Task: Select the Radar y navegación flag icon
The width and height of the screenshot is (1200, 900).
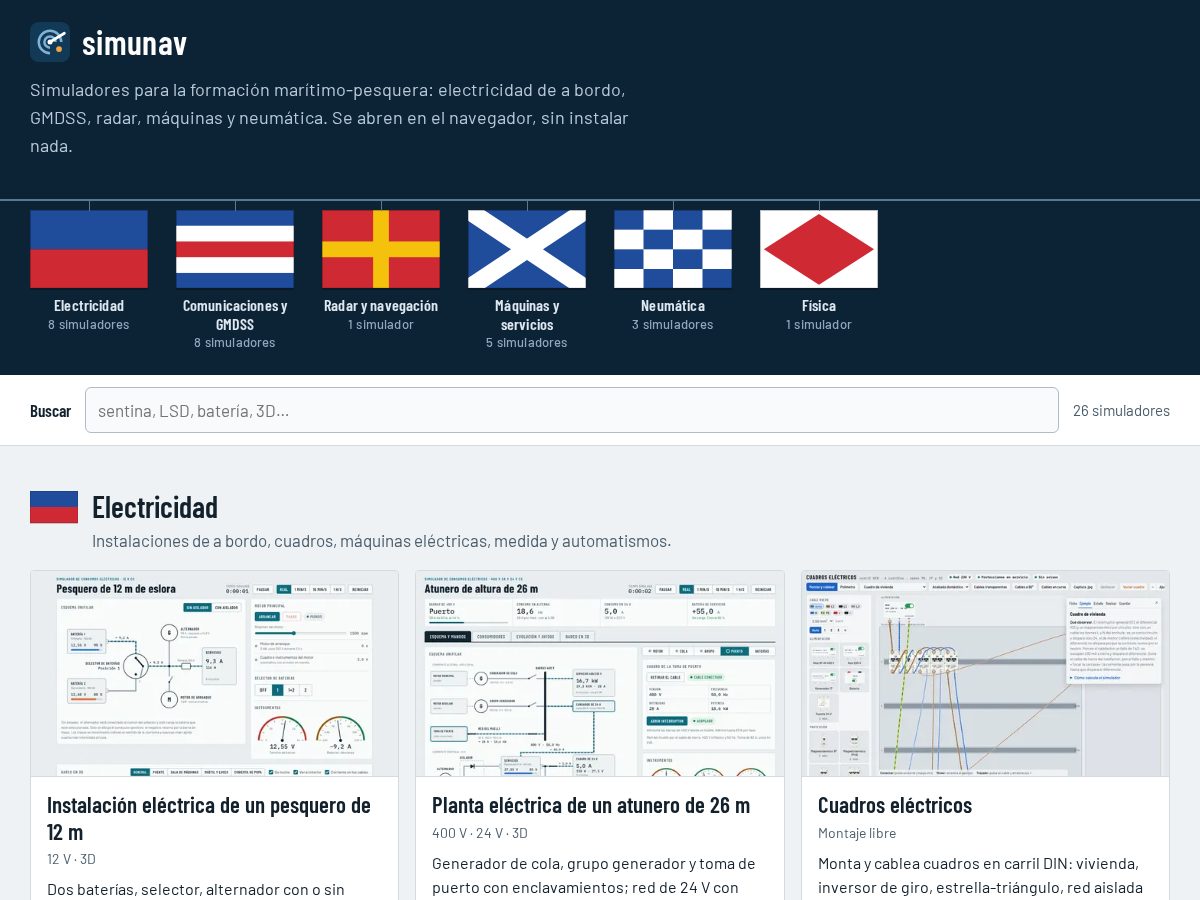Action: coord(381,249)
